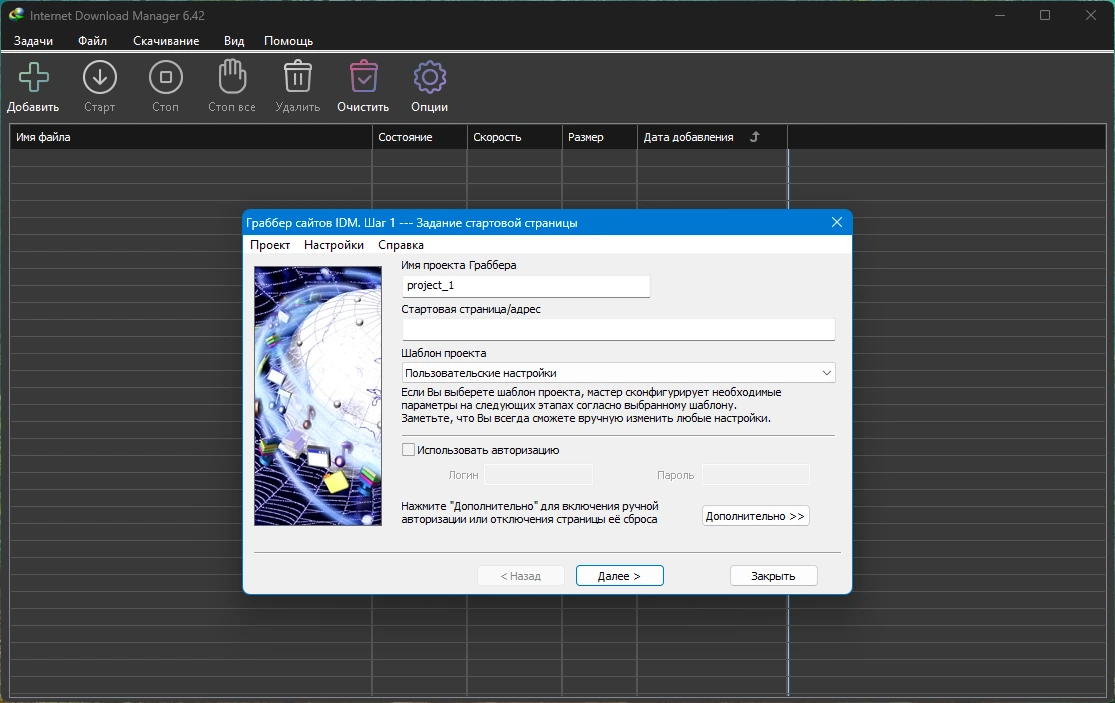Open the Проект menu in grabber dialog
Image resolution: width=1115 pixels, height=703 pixels.
click(x=270, y=245)
